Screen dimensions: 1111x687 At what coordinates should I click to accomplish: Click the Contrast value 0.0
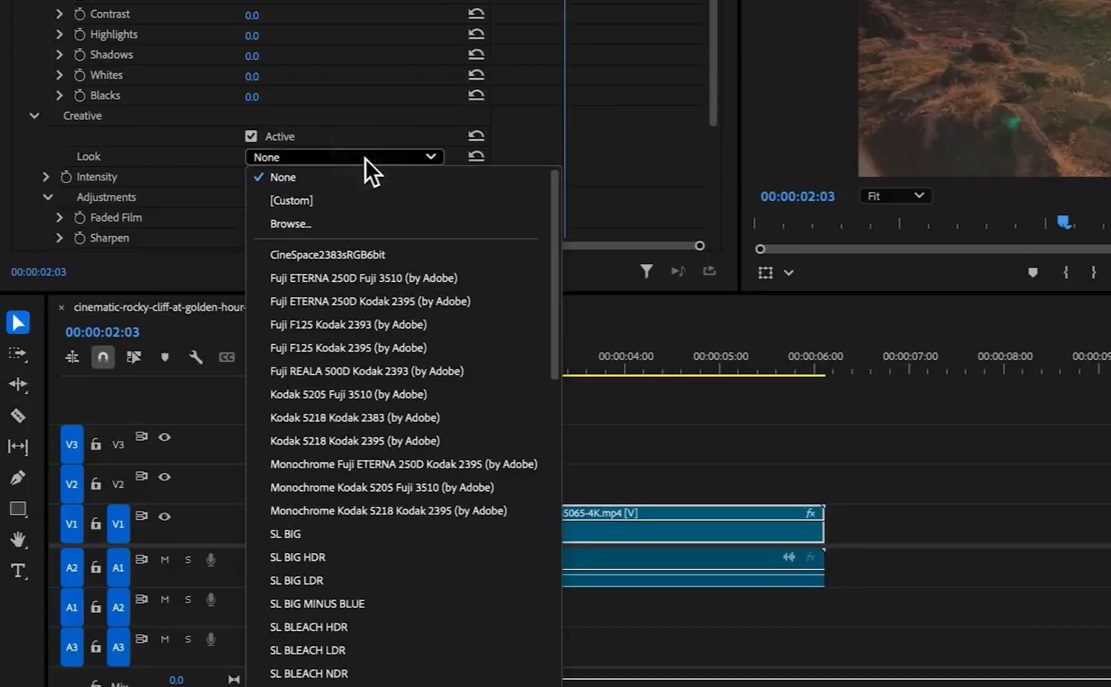[x=252, y=15]
